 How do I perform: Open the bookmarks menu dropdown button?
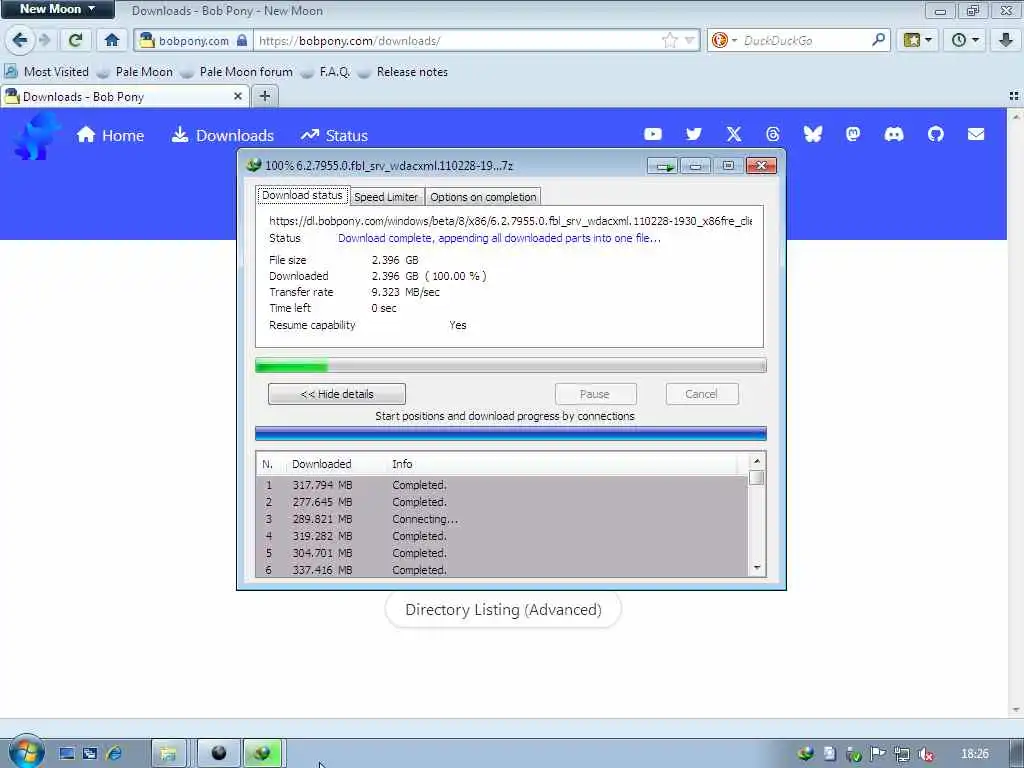(x=918, y=40)
